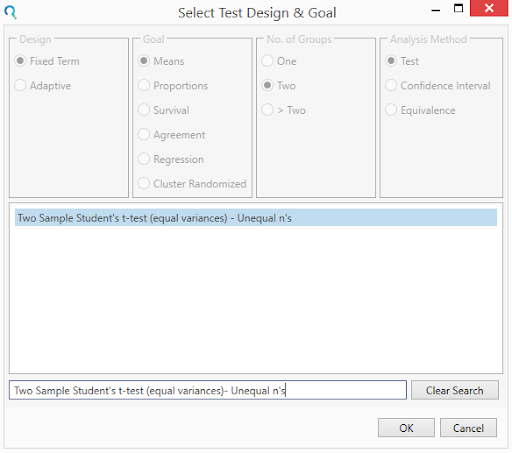Cancel the dialog
512x453 pixels.
[468, 428]
